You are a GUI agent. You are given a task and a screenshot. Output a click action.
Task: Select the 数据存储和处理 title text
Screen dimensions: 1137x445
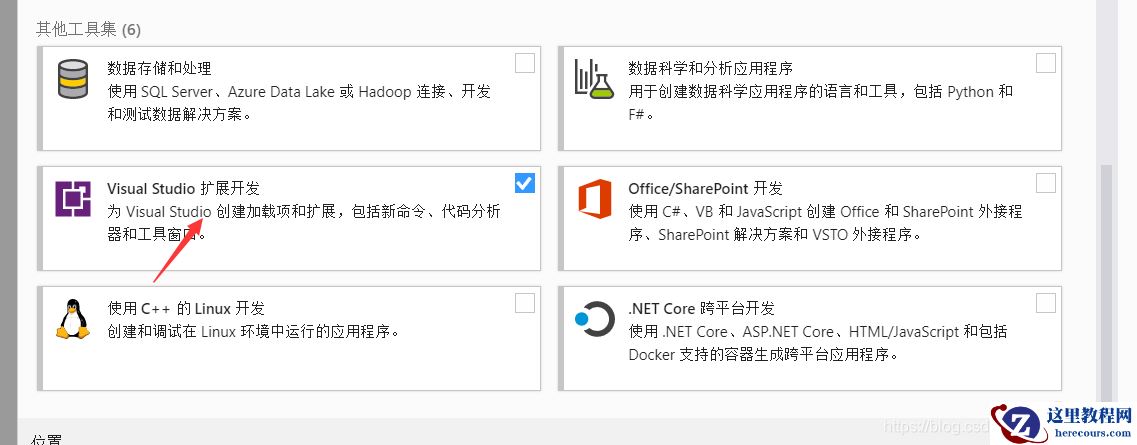[x=159, y=68]
